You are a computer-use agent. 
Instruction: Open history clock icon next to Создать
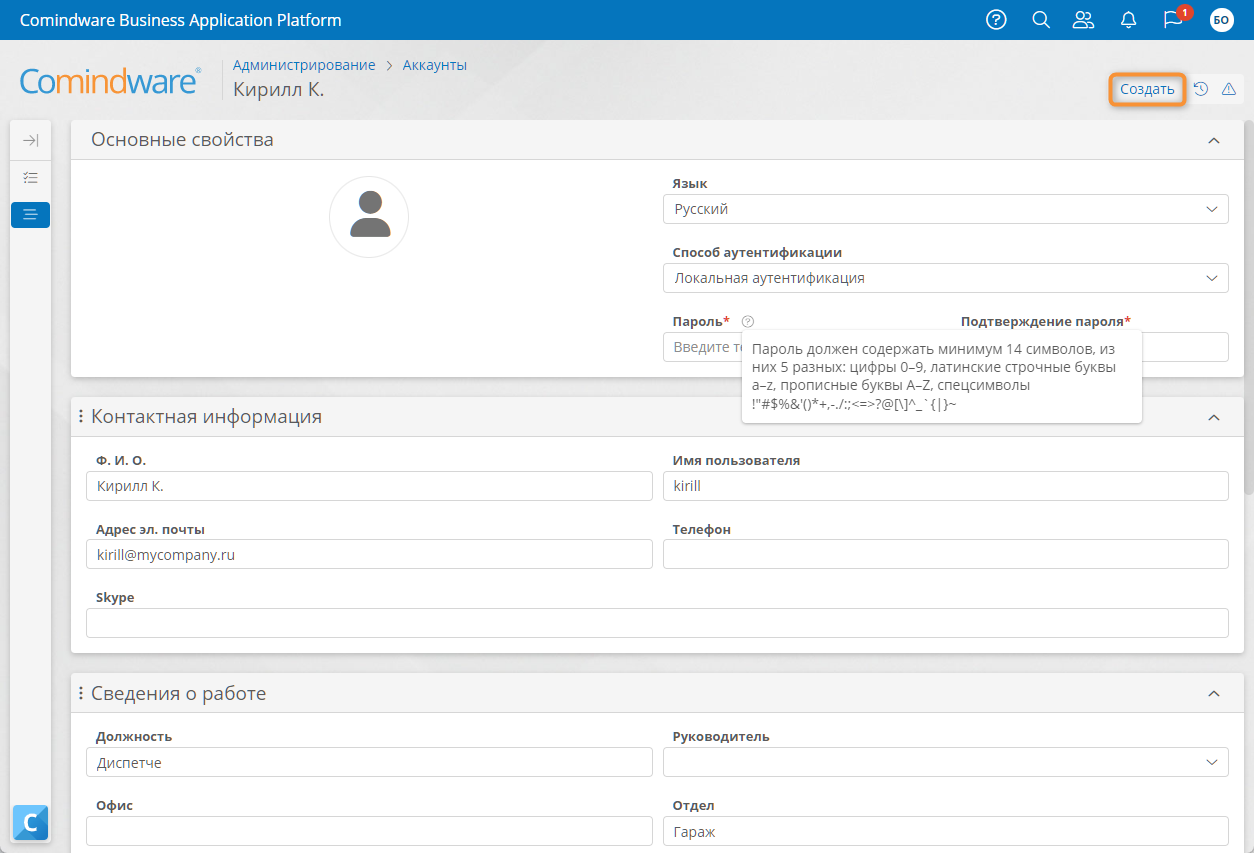1201,89
